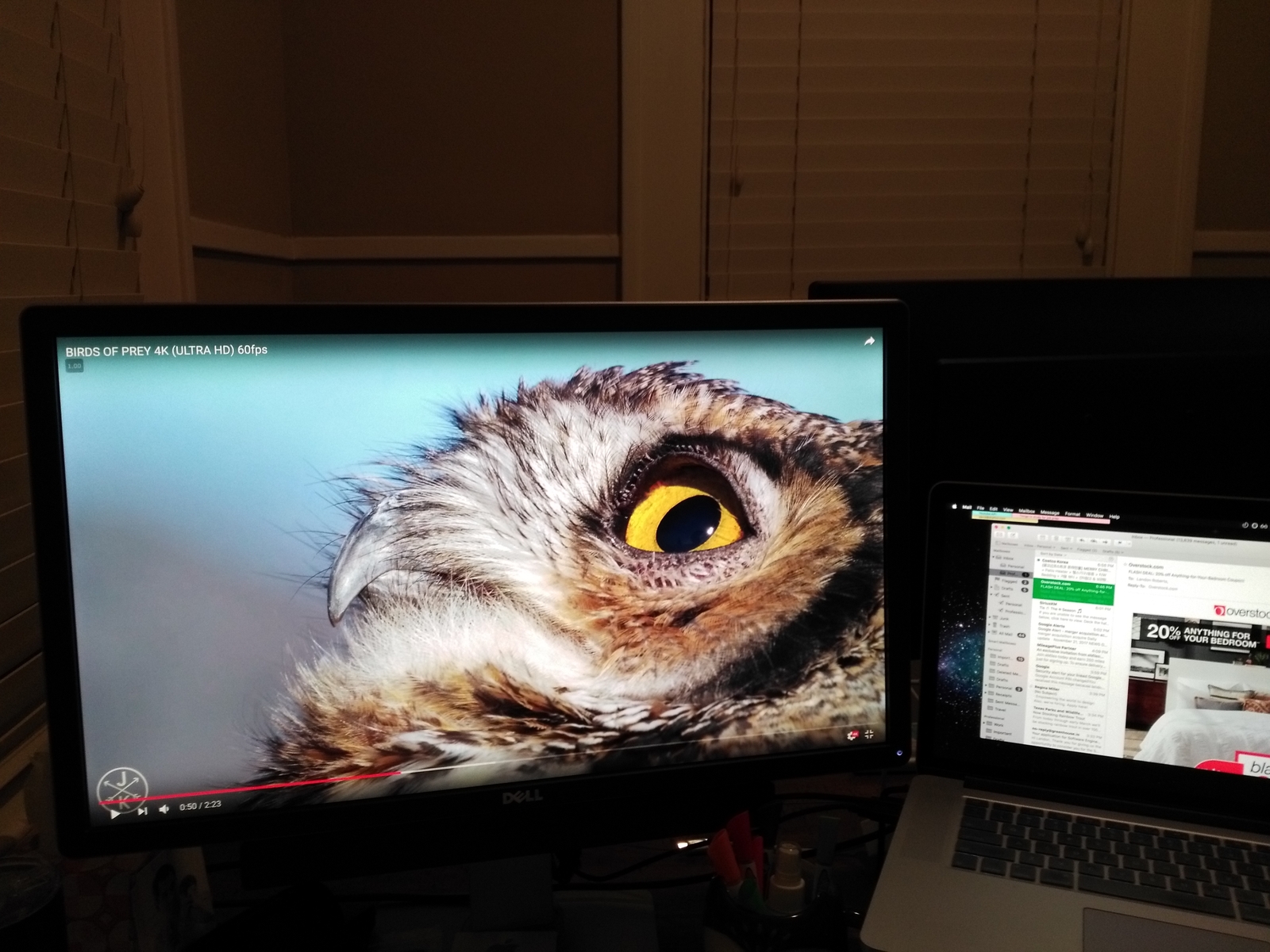Click the 1.00 speed indicator under title
This screenshot has width=1270, height=952.
pos(74,366)
